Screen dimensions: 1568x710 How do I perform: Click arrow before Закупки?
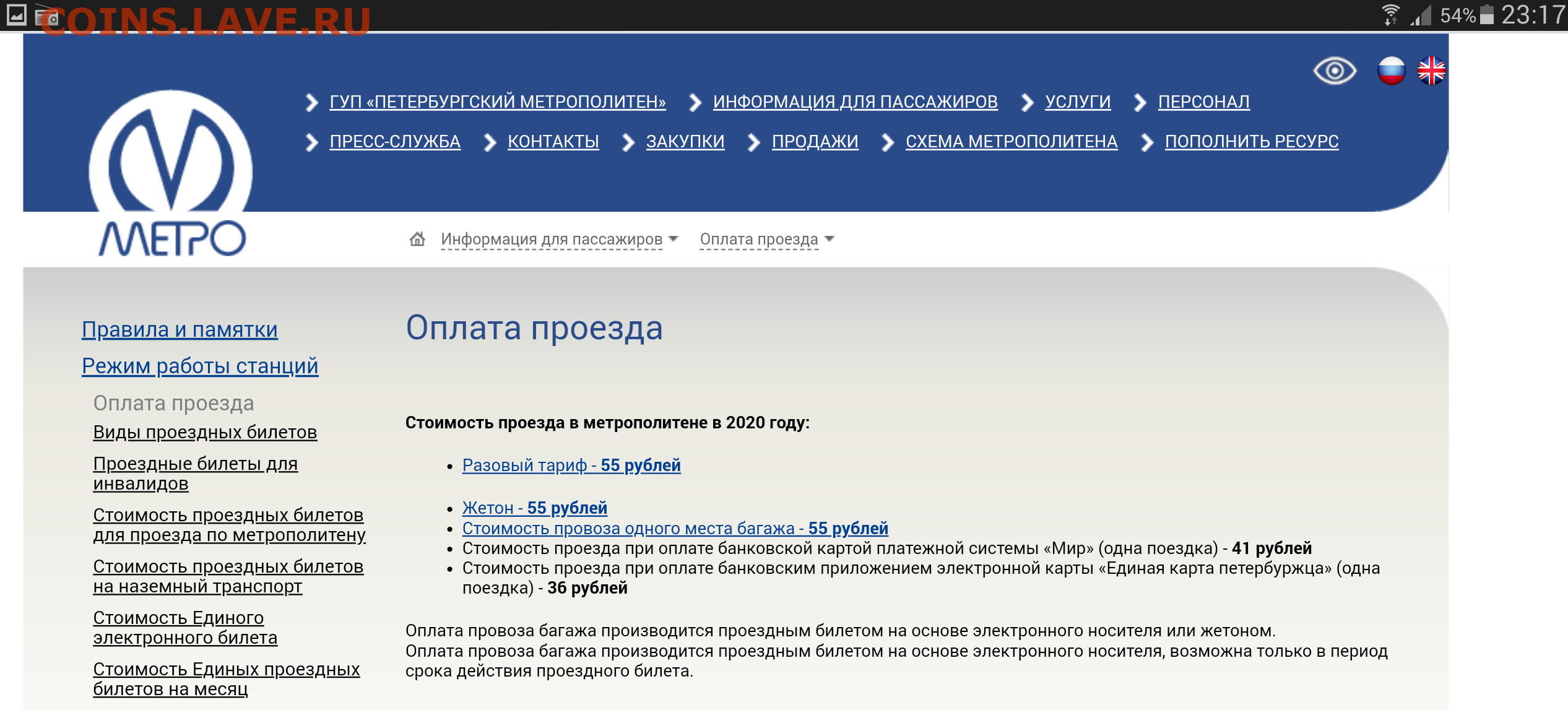coord(628,143)
